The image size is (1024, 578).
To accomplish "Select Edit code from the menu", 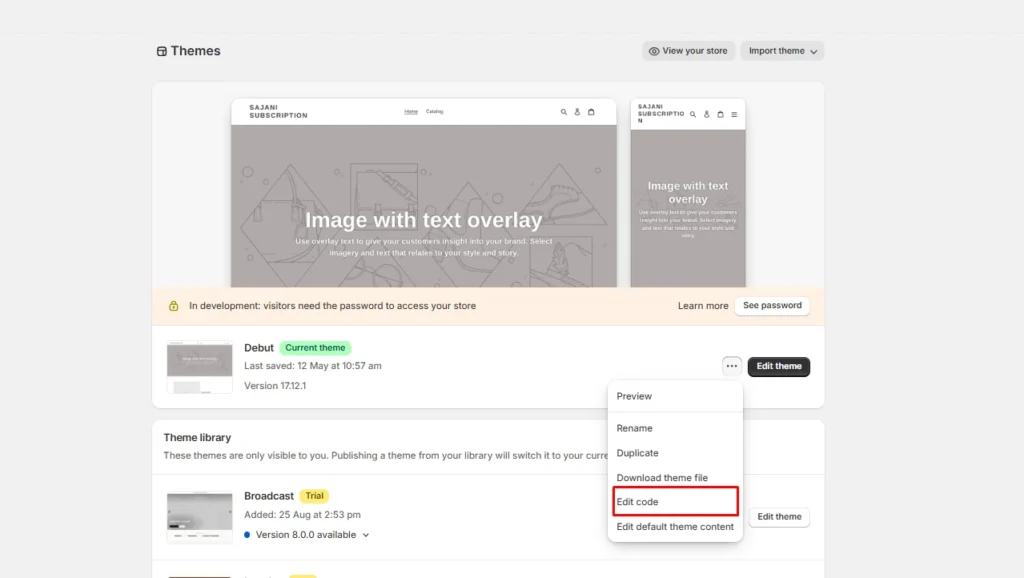I will coord(639,501).
